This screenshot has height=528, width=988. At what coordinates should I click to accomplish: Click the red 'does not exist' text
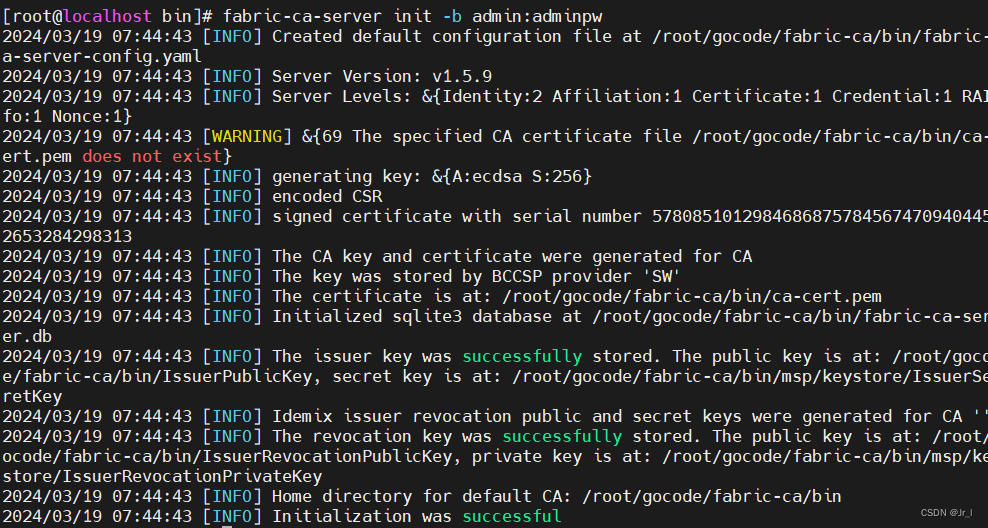[x=152, y=156]
